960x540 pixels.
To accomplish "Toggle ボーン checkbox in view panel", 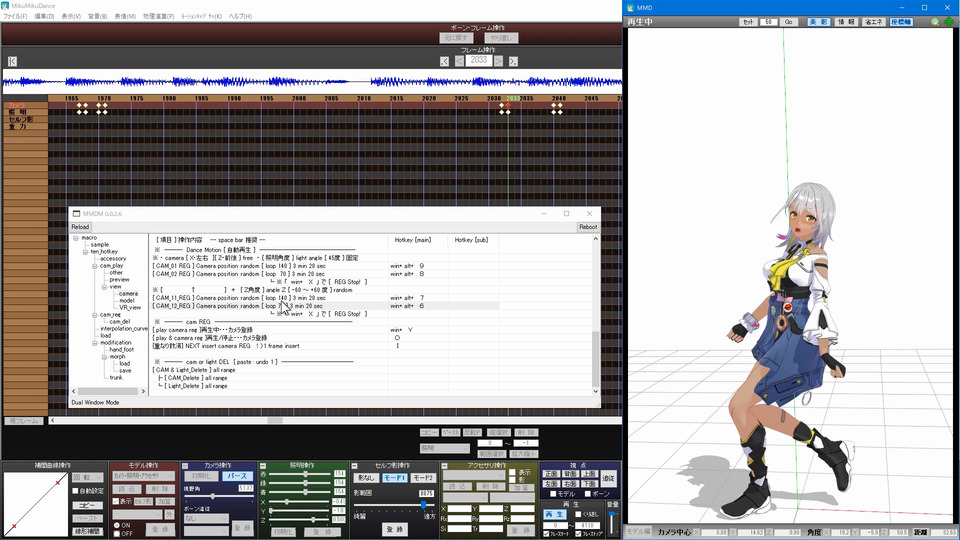I will tap(587, 493).
